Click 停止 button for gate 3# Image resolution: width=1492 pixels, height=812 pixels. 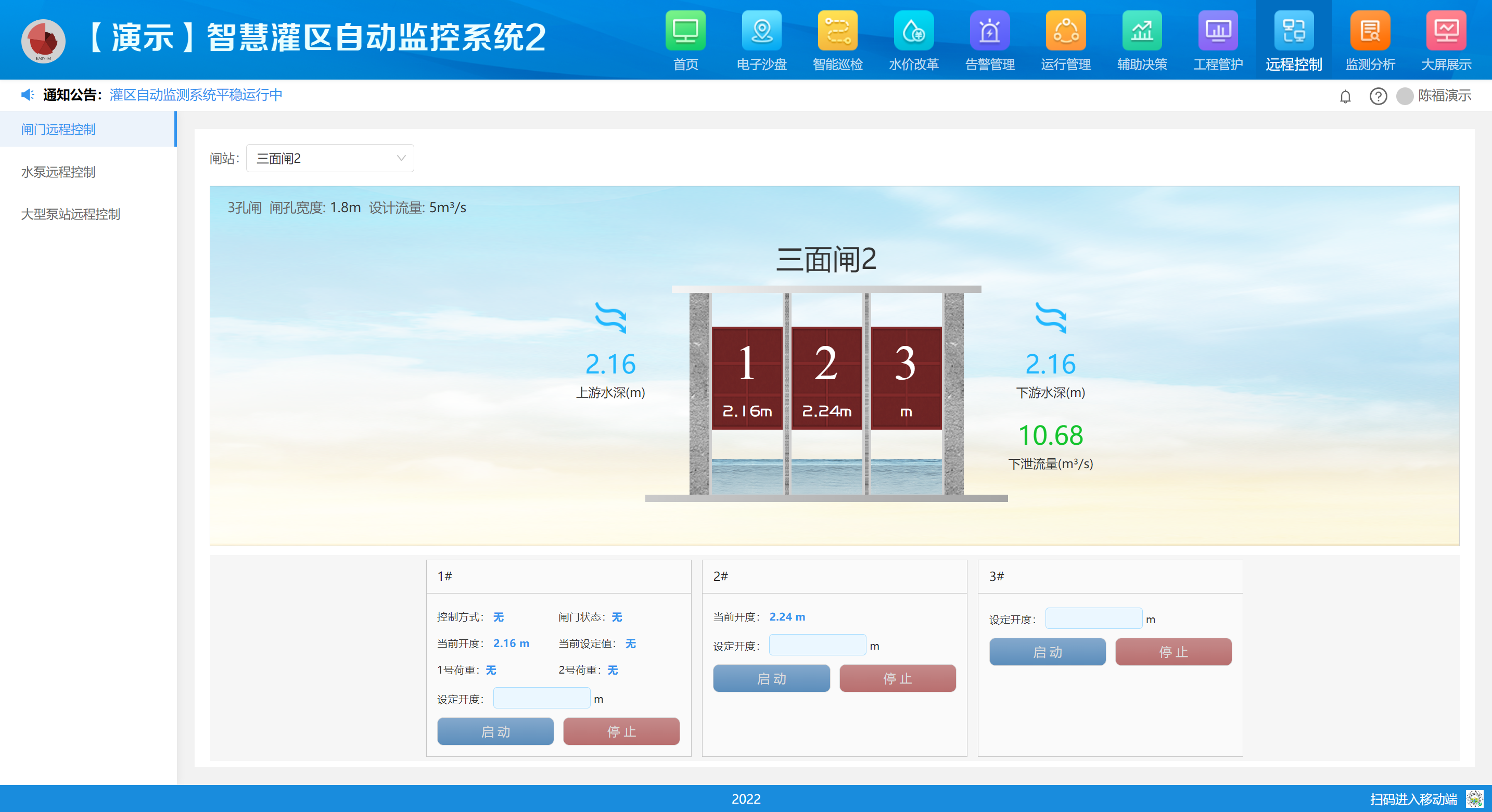(1173, 652)
